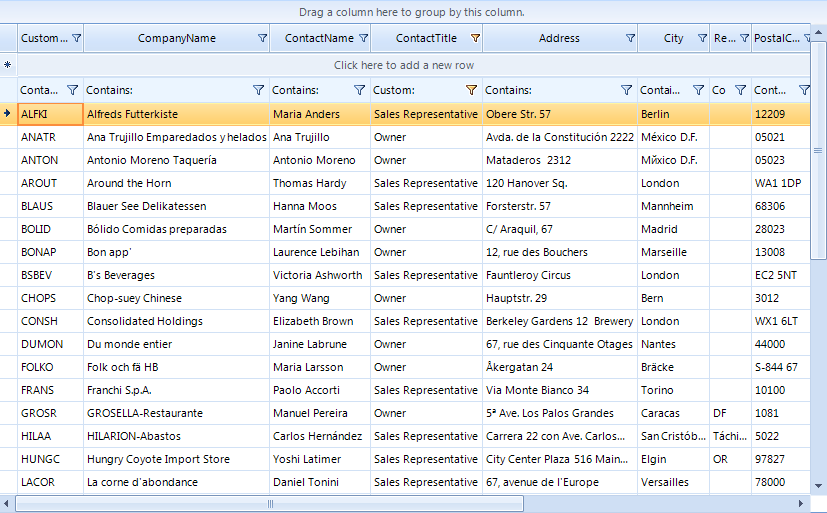Viewport: 827px width, 513px height.
Task: Sort by the CompanyName column header
Action: [x=177, y=38]
